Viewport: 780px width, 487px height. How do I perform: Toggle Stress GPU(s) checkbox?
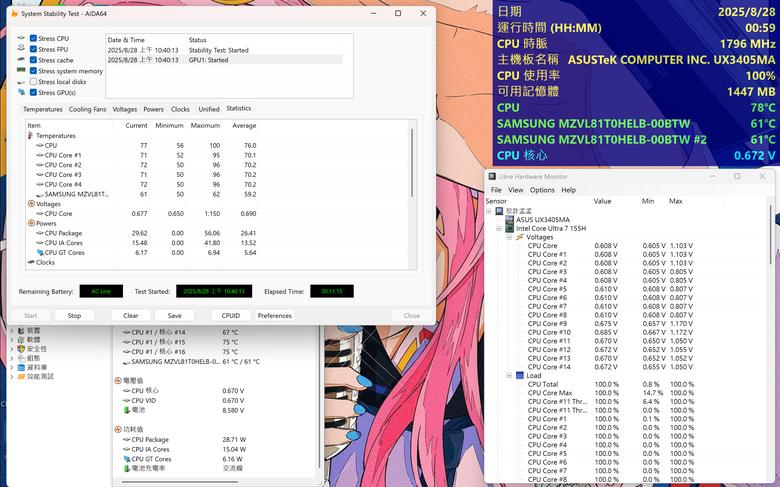tap(33, 93)
